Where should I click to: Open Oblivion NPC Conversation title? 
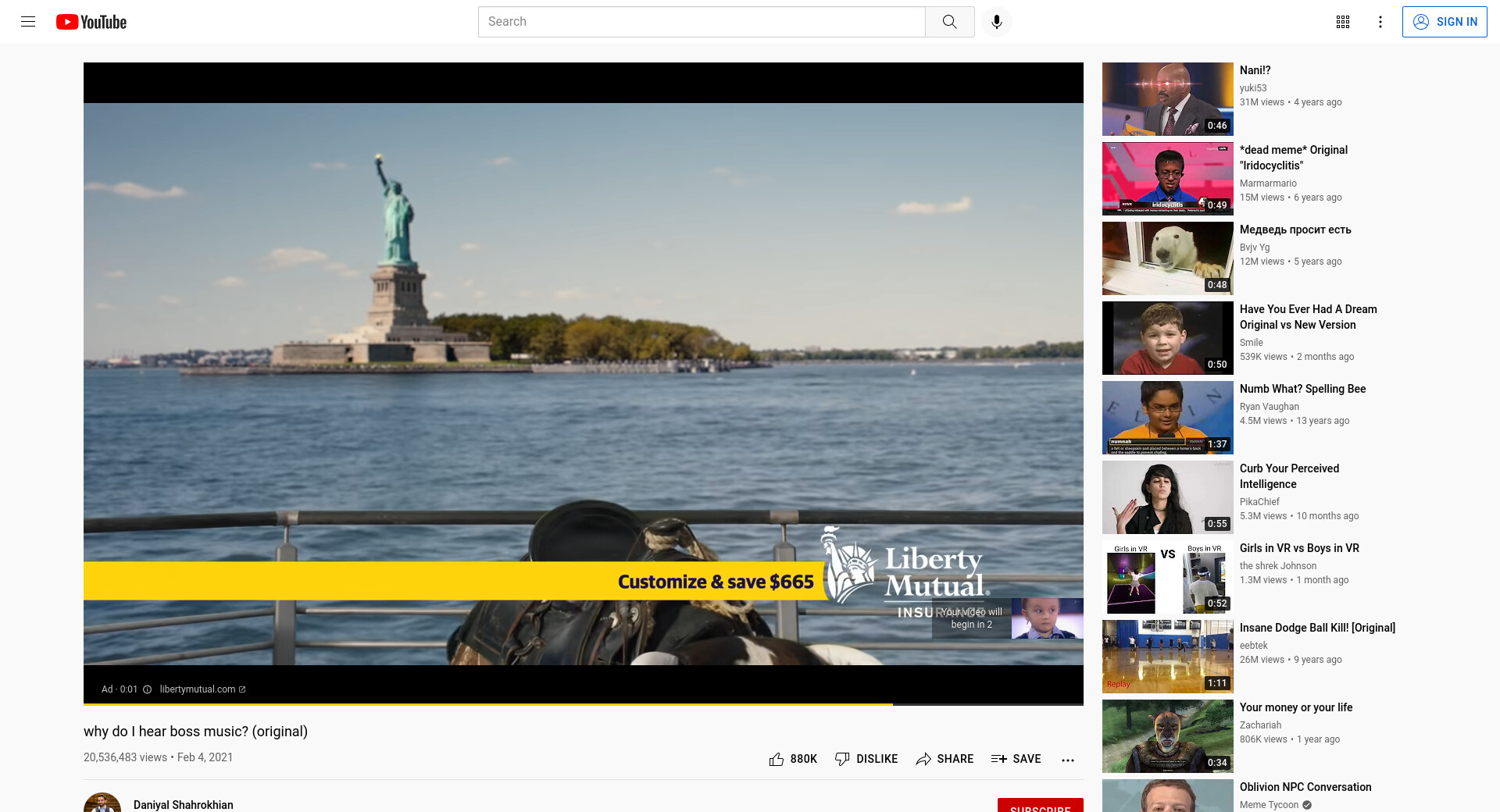coord(1305,787)
